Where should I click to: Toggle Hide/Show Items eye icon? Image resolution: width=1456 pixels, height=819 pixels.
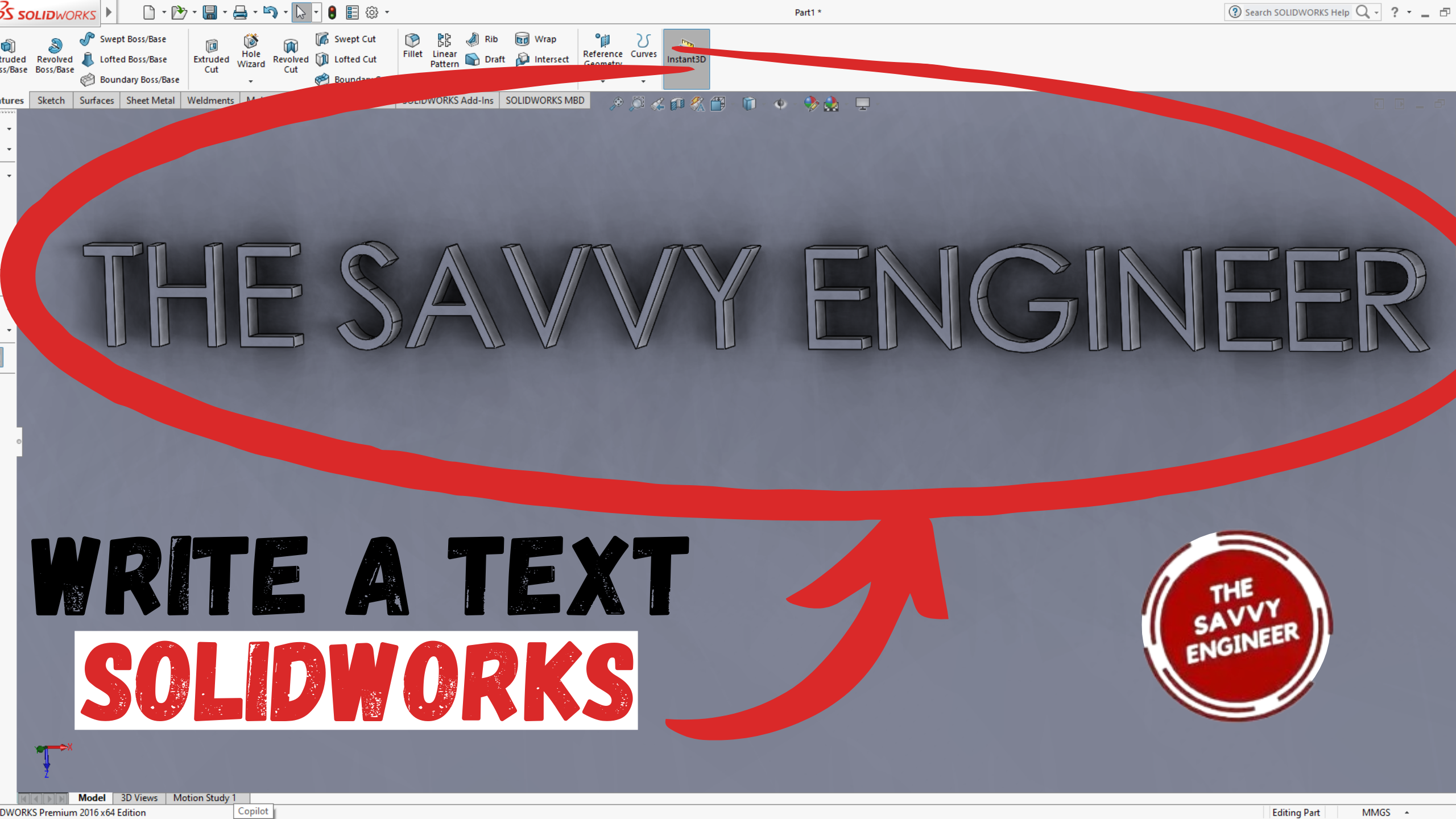(x=780, y=104)
